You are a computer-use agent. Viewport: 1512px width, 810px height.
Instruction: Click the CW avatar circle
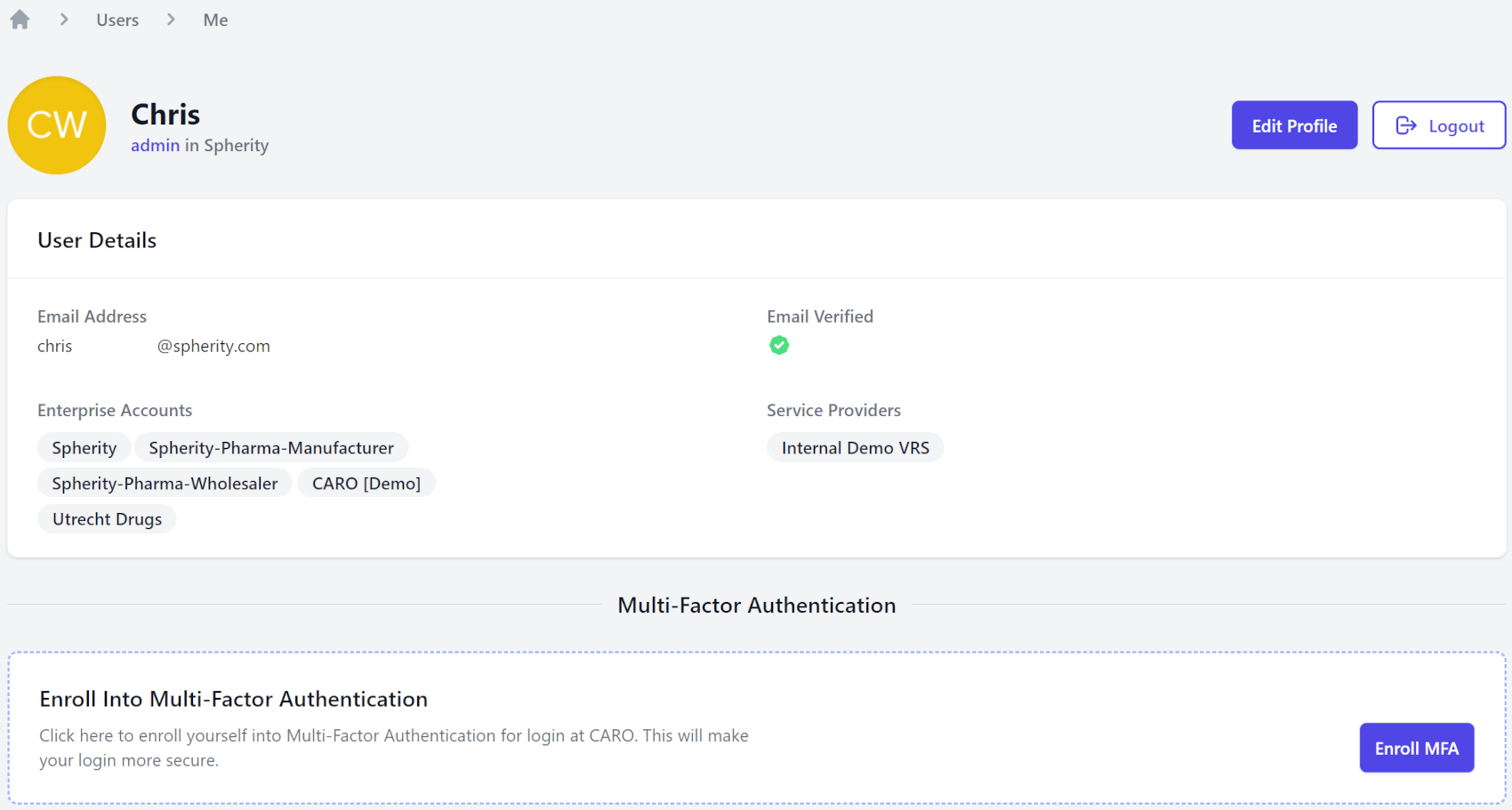coord(56,125)
